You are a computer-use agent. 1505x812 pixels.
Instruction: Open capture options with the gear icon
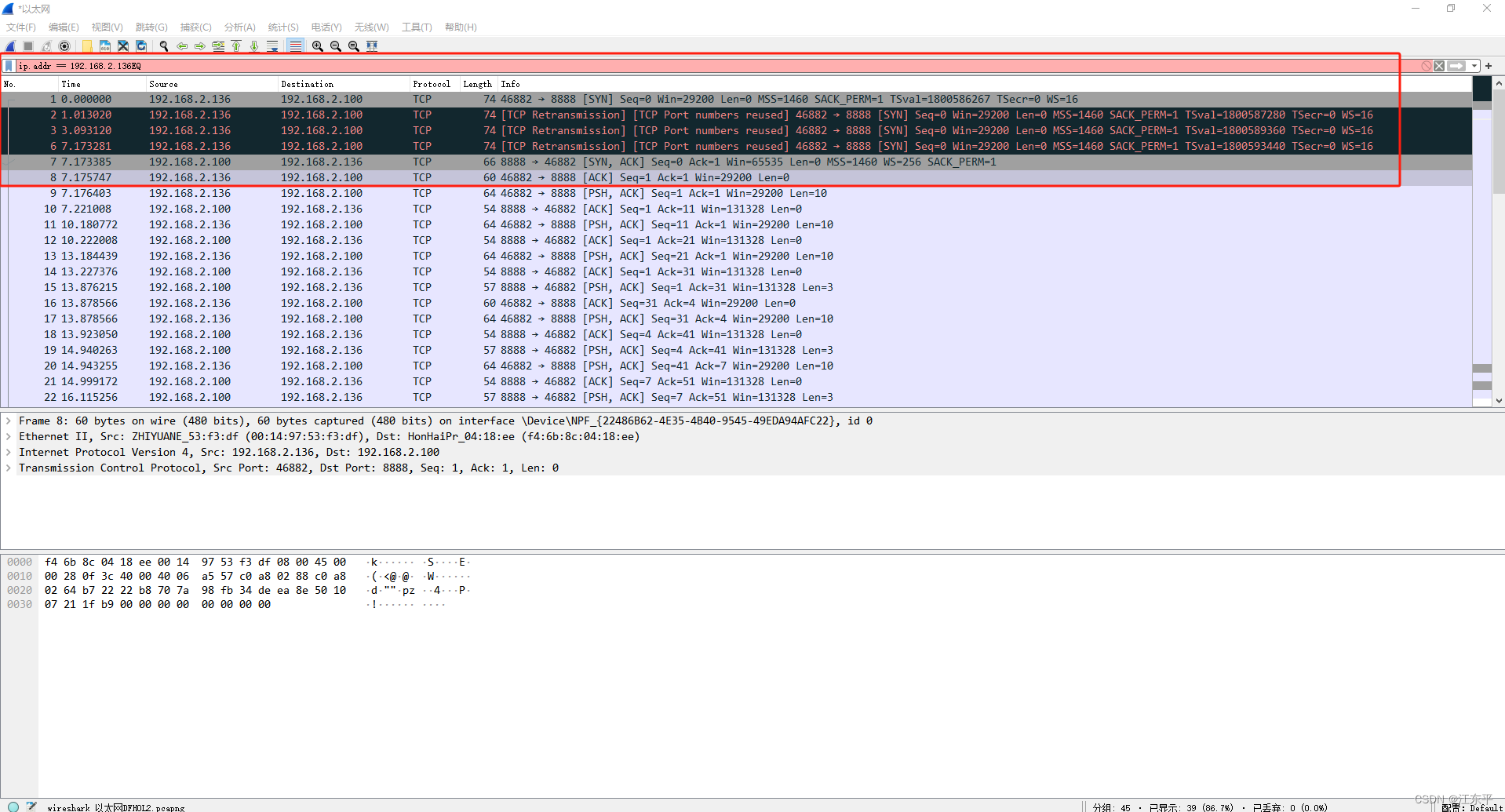coord(64,46)
